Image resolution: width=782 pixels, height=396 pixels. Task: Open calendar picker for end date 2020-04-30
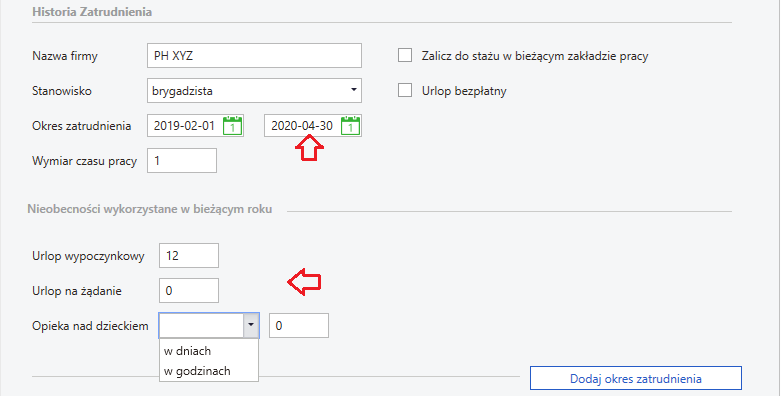click(350, 126)
